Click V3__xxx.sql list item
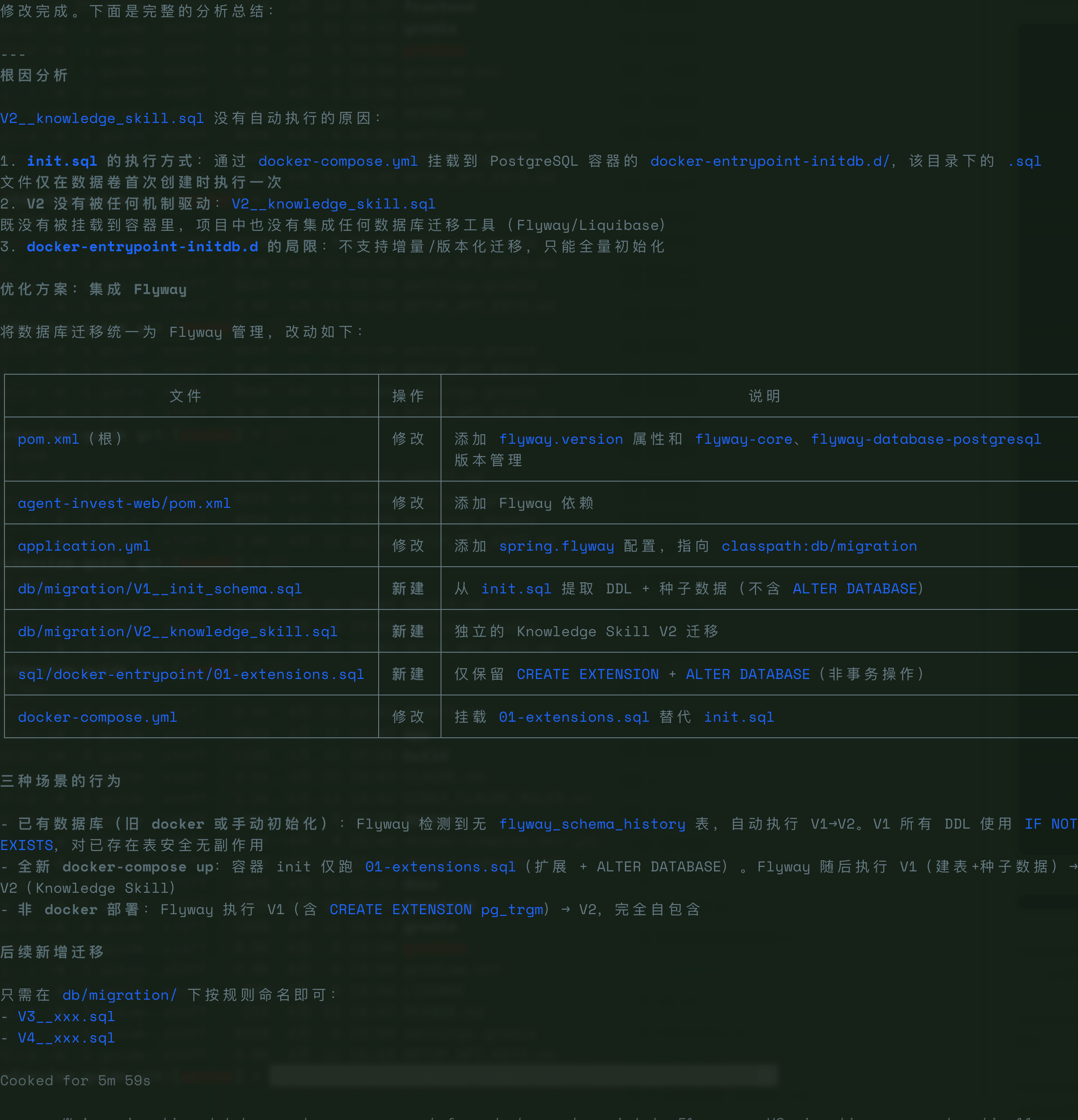 (x=66, y=1016)
